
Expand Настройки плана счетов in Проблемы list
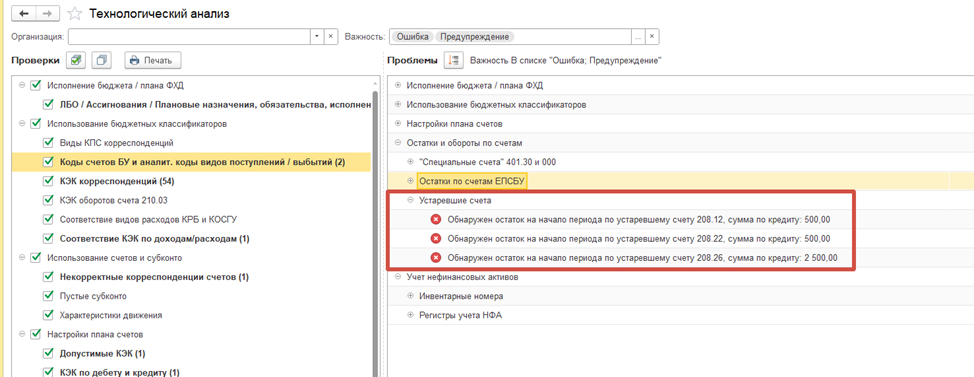pyautogui.click(x=398, y=124)
